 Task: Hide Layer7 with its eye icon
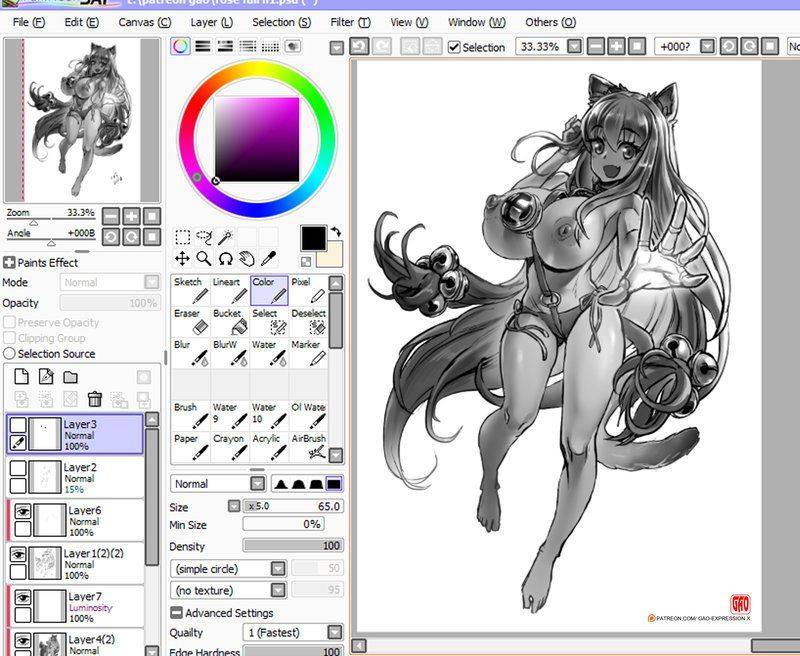tap(22, 597)
